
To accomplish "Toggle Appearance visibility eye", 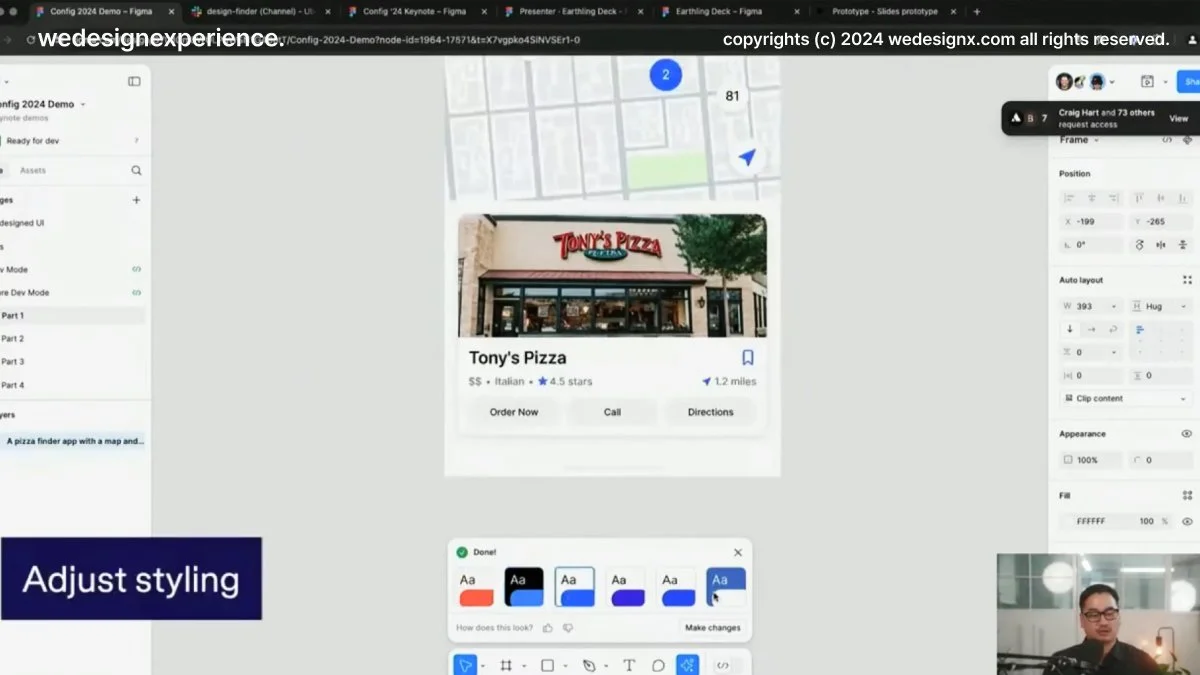I will [x=1187, y=434].
